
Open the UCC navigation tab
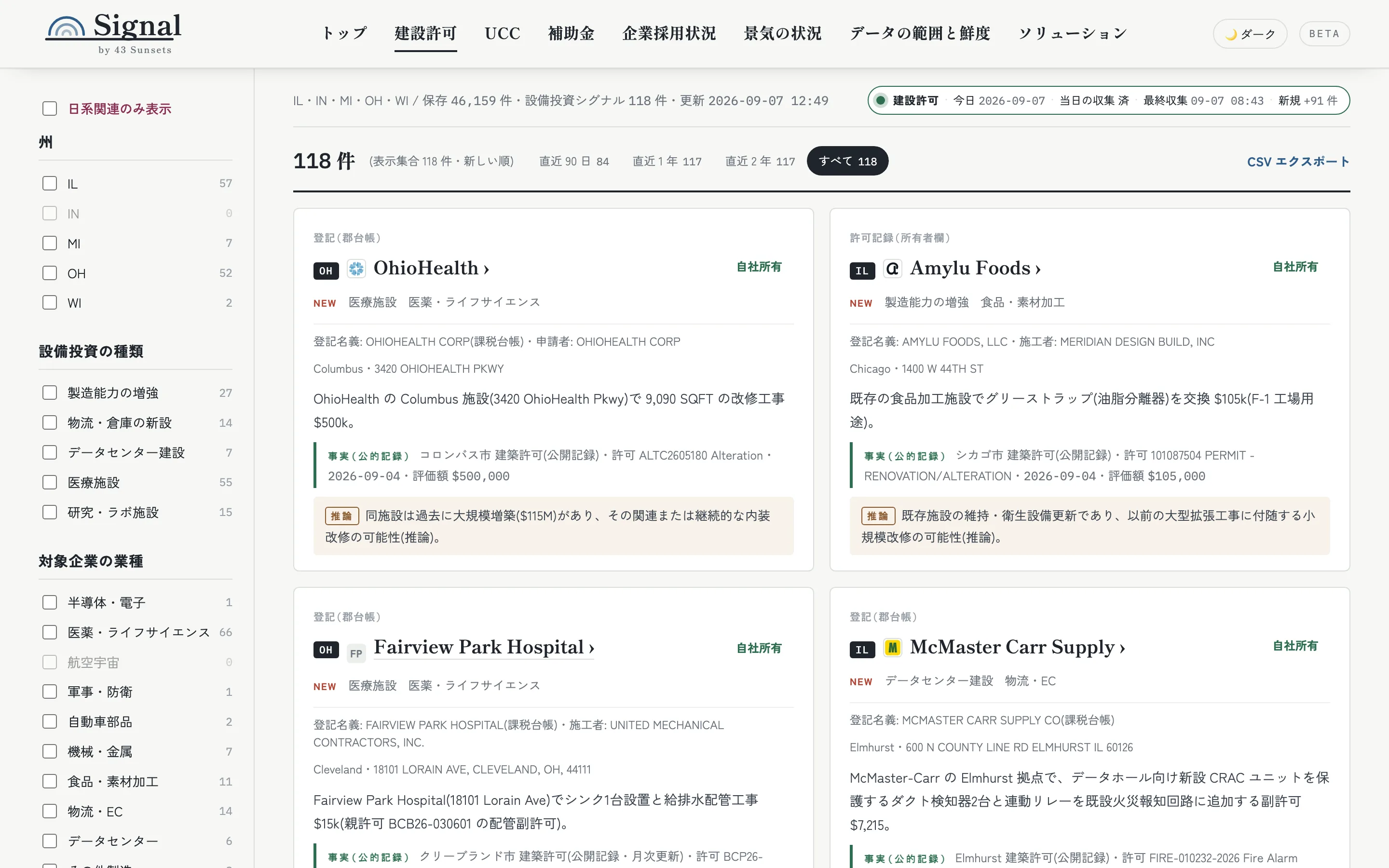[x=502, y=33]
